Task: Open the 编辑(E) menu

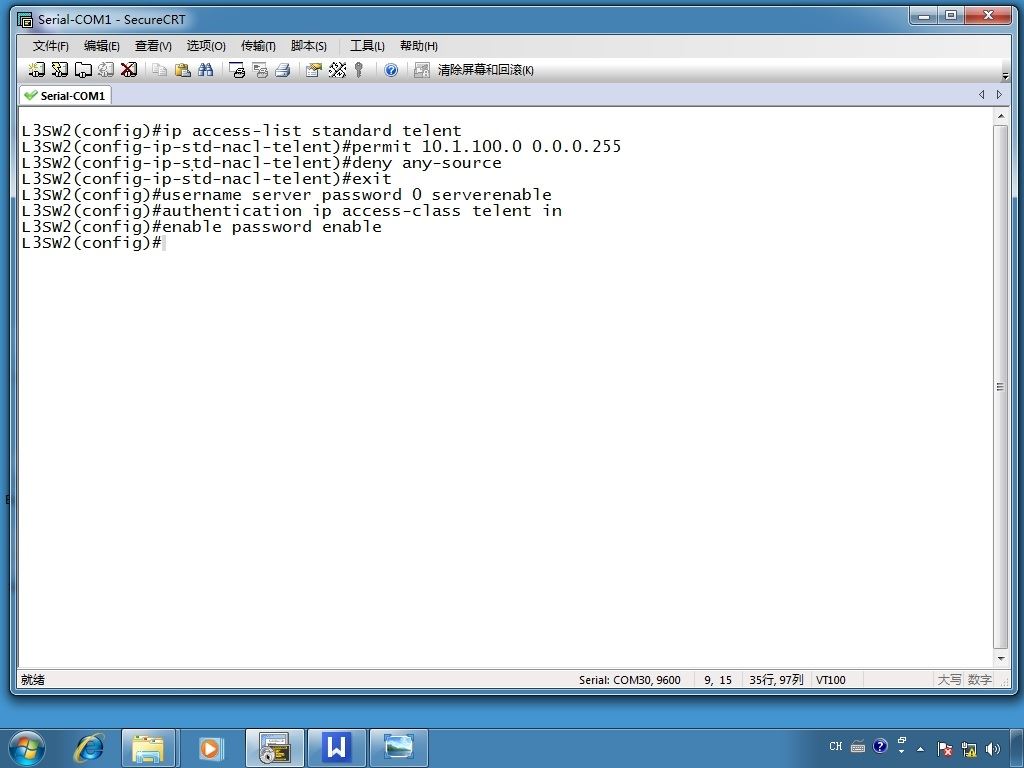Action: (101, 46)
